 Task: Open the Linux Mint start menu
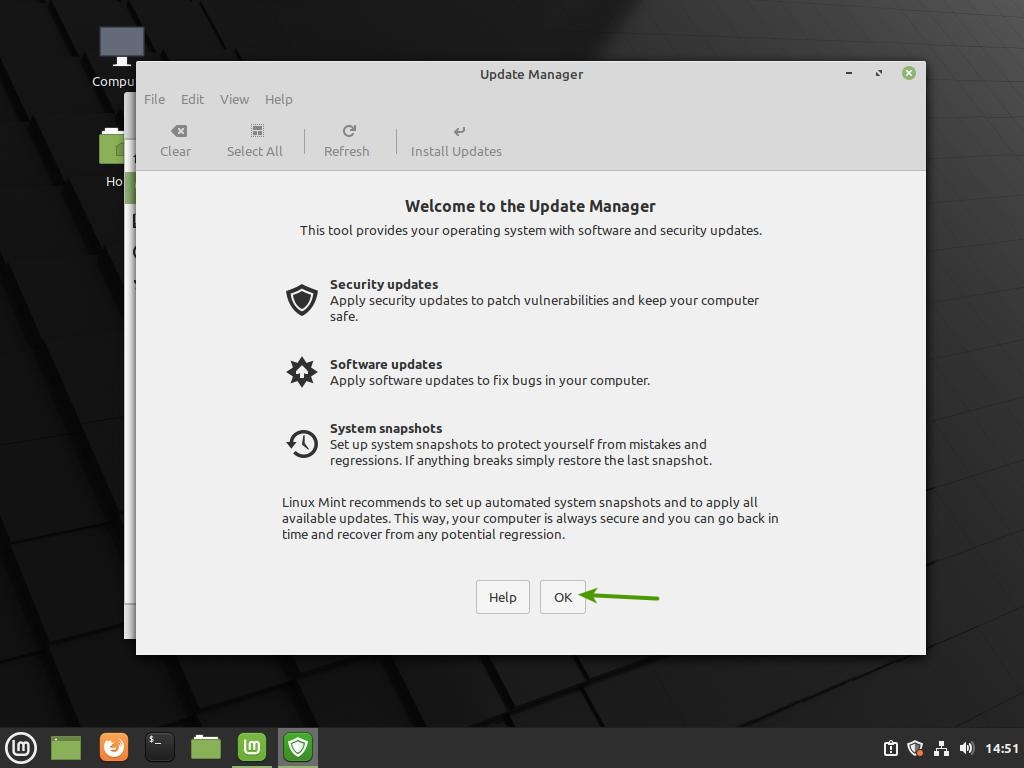click(21, 747)
